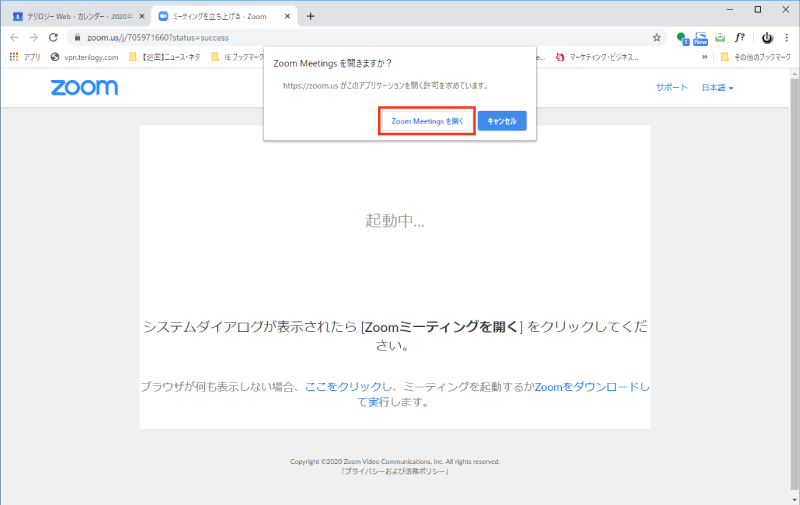The height and width of the screenshot is (505, 800).
Task: Open a new browser tab
Action: (x=310, y=16)
